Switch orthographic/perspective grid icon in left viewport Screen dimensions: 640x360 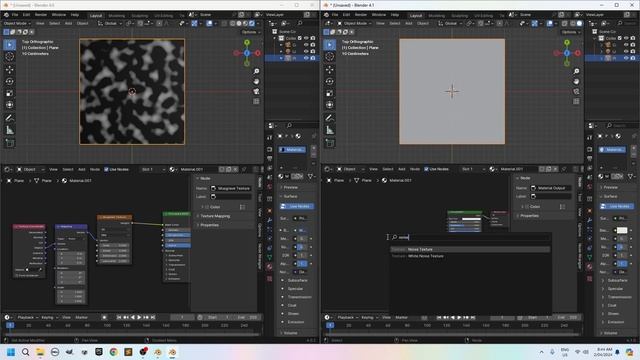tap(256, 101)
